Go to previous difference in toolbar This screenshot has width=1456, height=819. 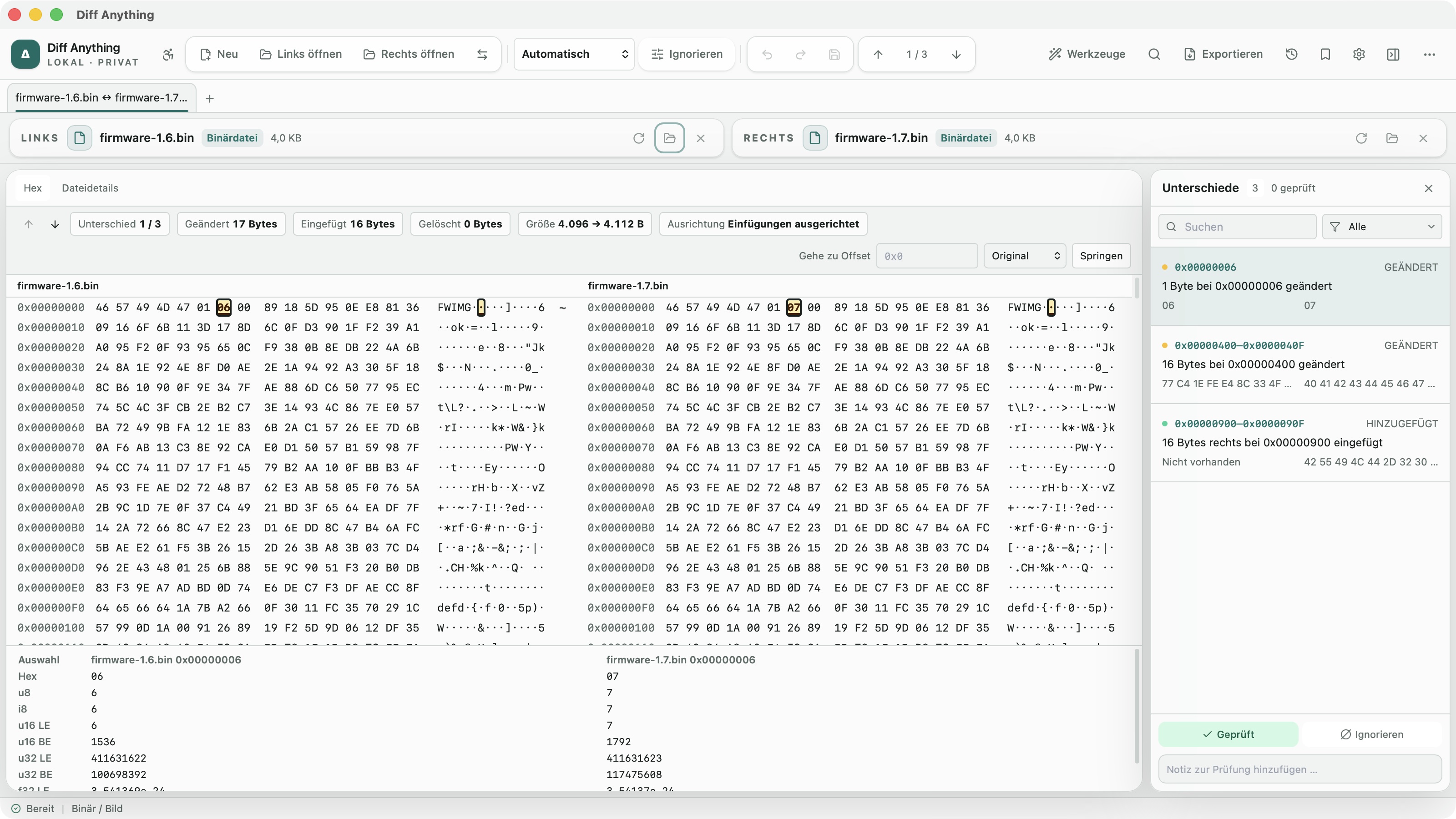click(878, 54)
